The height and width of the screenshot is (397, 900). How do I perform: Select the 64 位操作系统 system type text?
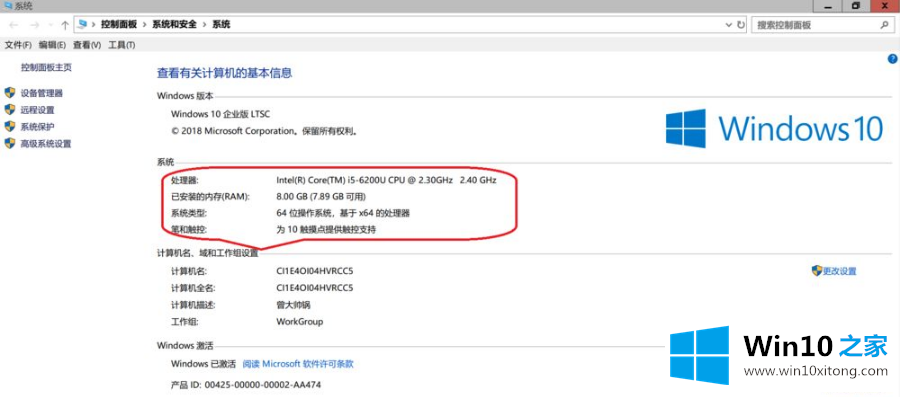coord(343,213)
